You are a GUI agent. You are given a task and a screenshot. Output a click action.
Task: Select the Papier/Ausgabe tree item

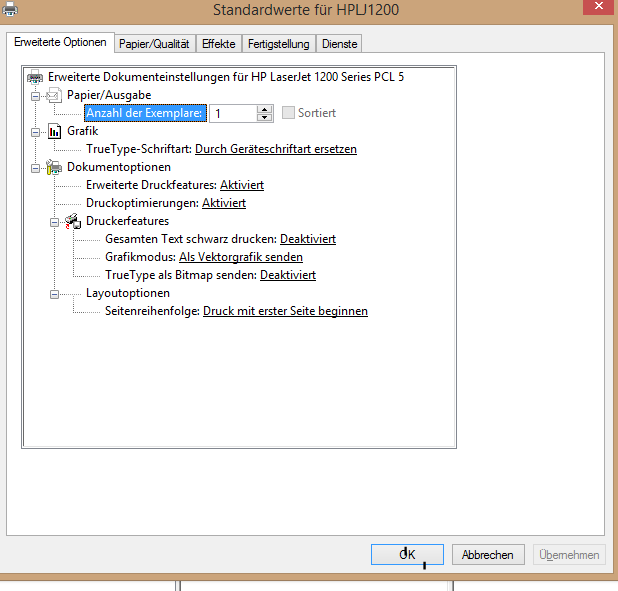(x=109, y=95)
